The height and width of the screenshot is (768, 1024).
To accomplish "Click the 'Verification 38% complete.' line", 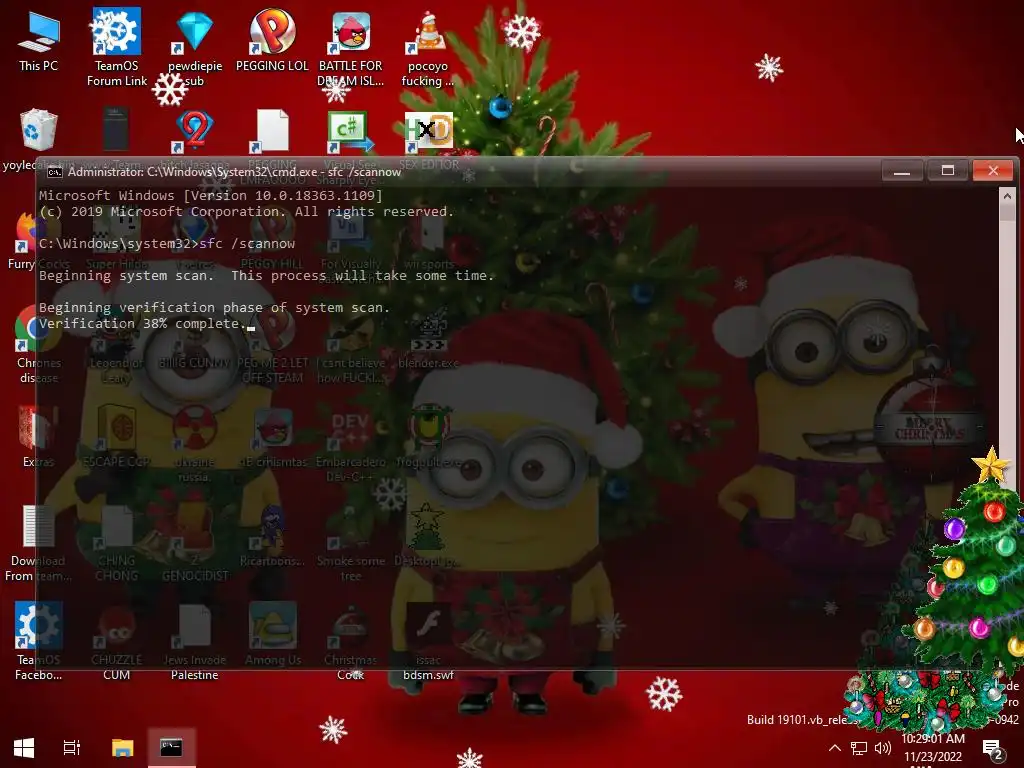I will tap(142, 323).
